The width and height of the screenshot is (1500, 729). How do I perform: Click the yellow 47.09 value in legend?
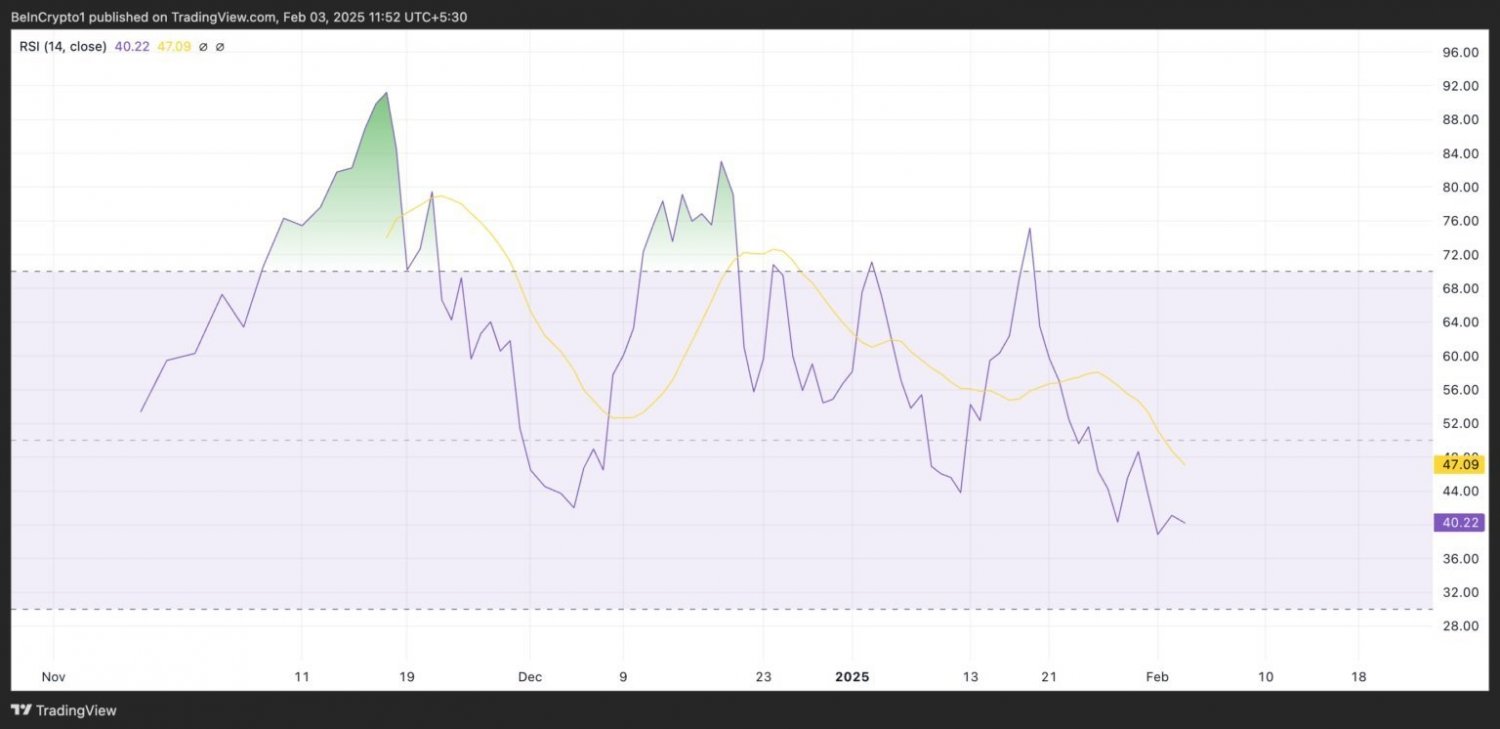(x=171, y=46)
